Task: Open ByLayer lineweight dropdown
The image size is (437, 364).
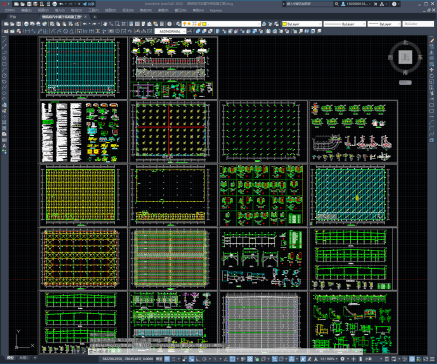Action: click(384, 24)
